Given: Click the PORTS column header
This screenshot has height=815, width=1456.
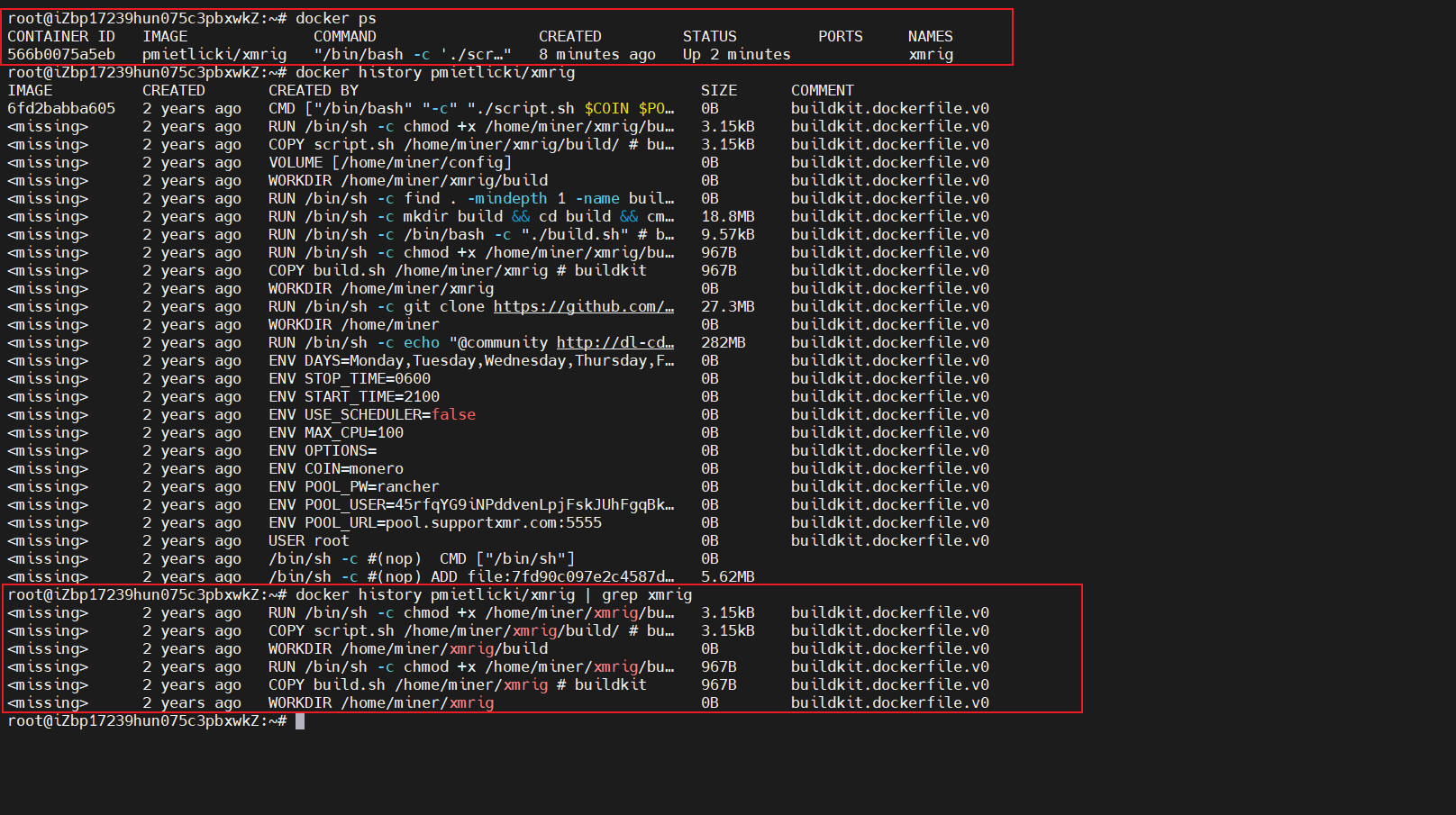Looking at the screenshot, I should (x=841, y=36).
